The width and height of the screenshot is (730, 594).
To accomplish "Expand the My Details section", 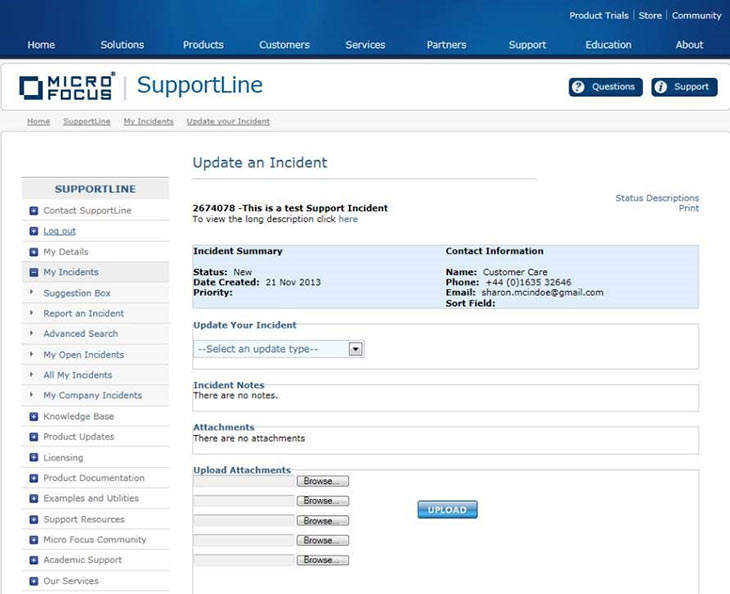I will click(x=34, y=252).
